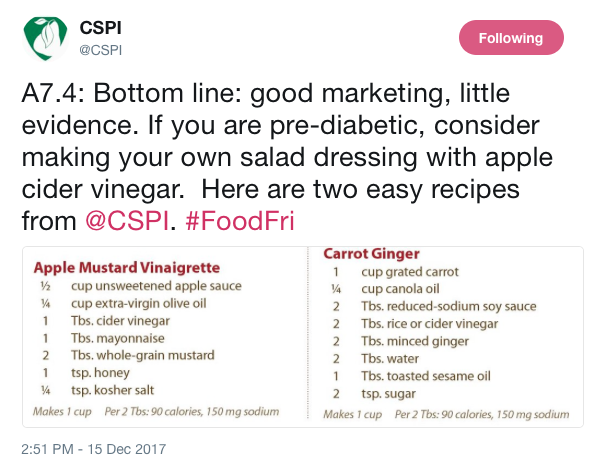This screenshot has width=606, height=467.
Task: Click the 'cup unsweetened apple sauce' ingredient line
Action: (x=156, y=286)
